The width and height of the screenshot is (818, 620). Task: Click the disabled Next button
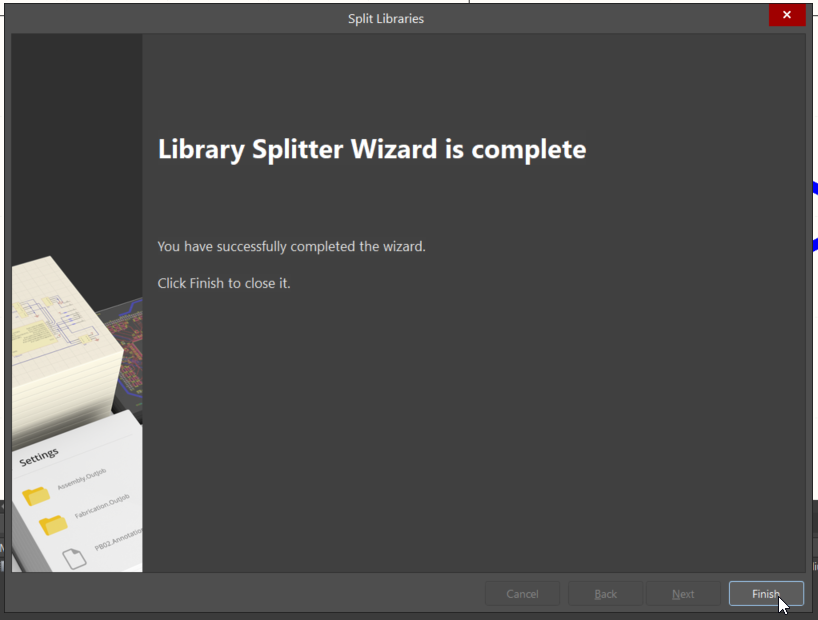tap(683, 594)
